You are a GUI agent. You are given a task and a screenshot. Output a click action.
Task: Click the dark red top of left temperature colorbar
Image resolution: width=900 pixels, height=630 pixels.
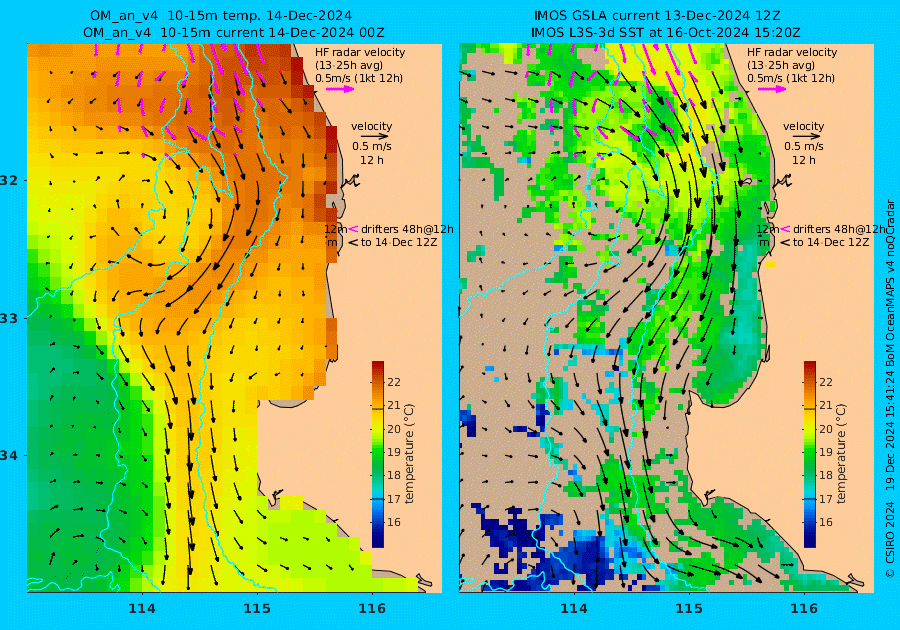click(378, 366)
